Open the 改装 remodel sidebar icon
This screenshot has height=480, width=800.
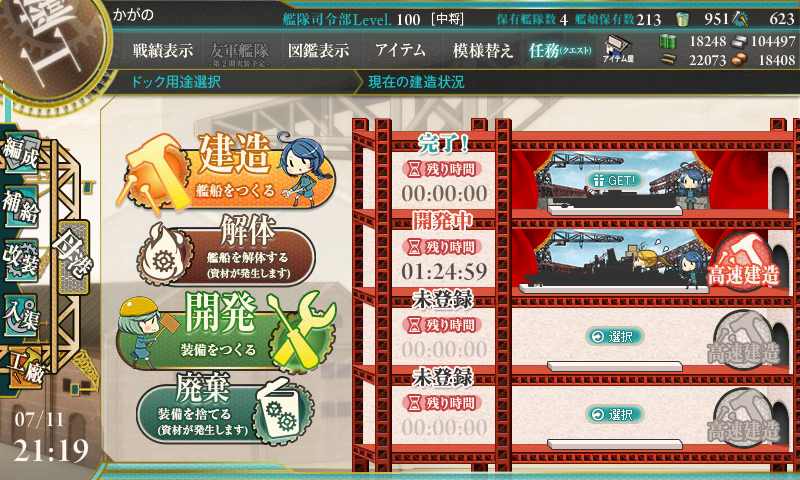point(21,259)
